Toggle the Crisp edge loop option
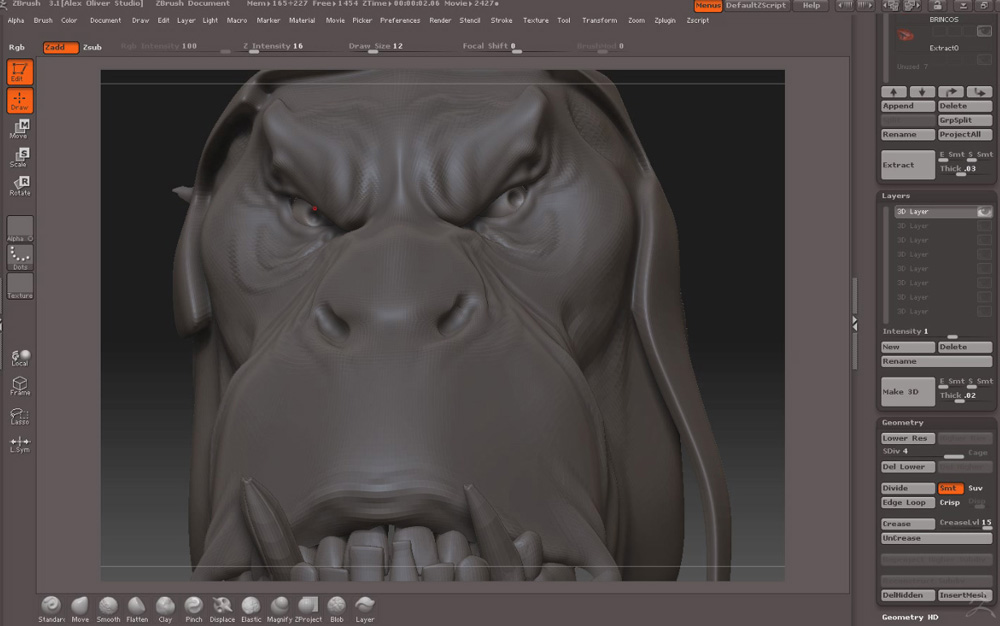 pyautogui.click(x=950, y=502)
